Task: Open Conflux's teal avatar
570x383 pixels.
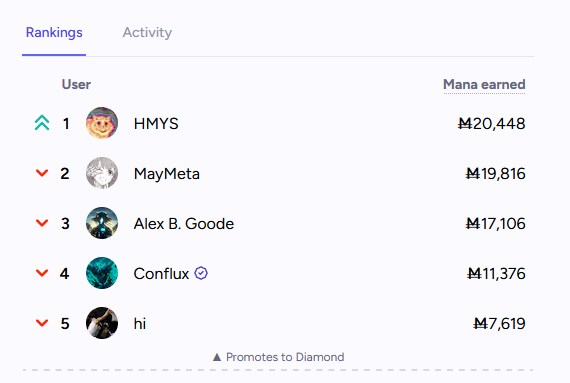Action: click(x=102, y=273)
